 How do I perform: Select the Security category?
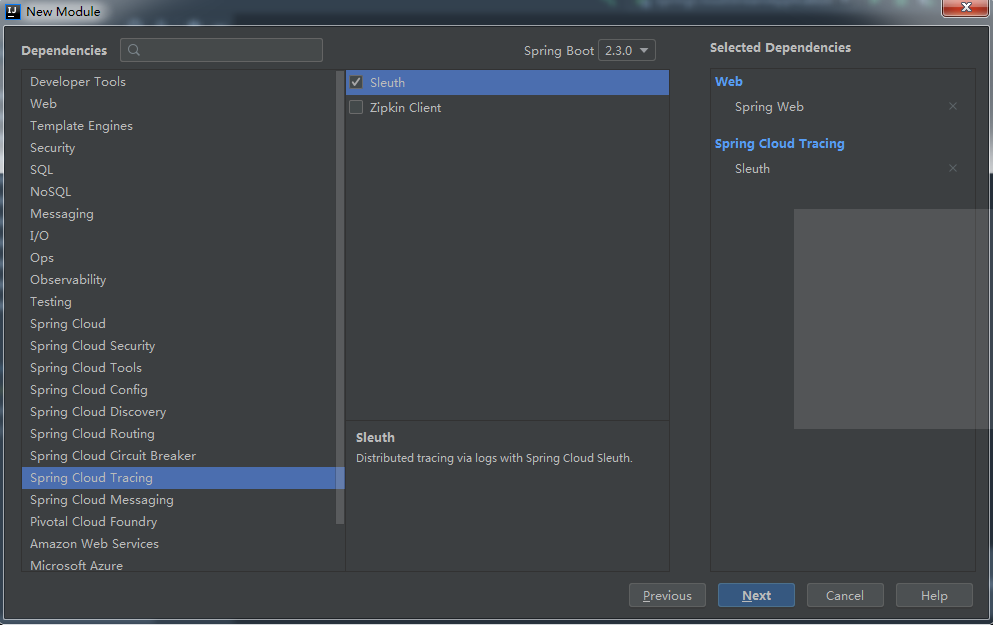[x=179, y=148]
